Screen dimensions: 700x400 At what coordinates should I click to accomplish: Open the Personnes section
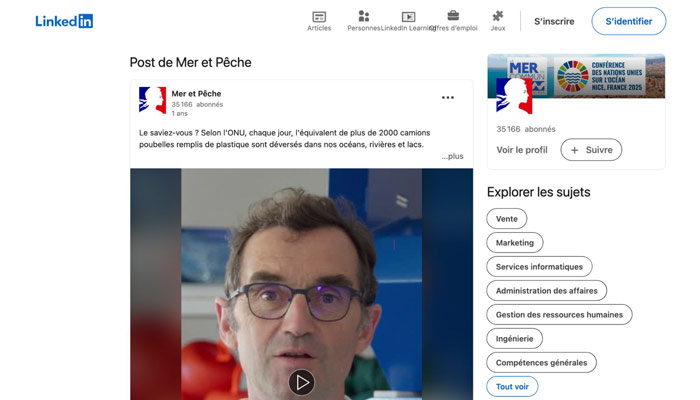coord(363,21)
